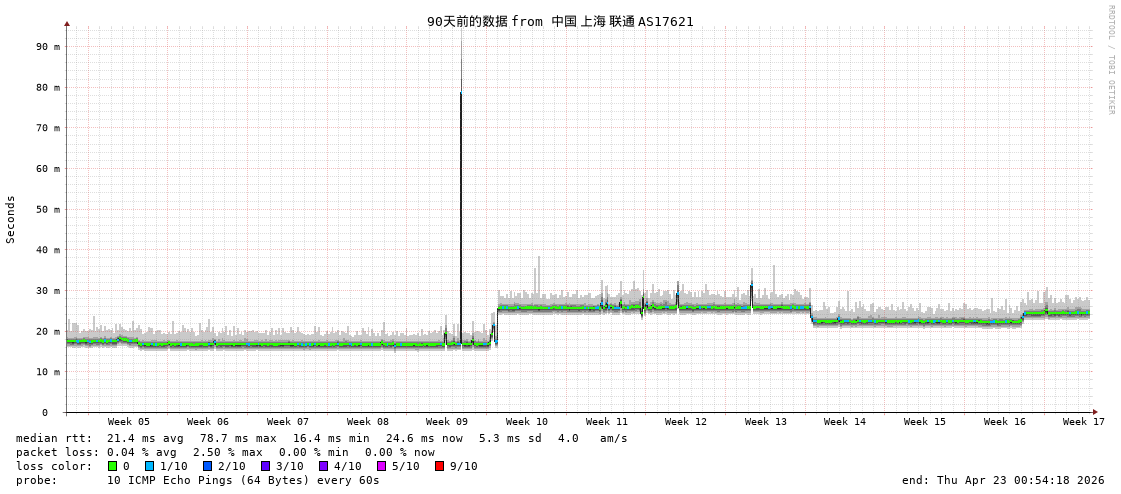
Task: Click the purple 3/10 loss swatch
Action: pyautogui.click(x=266, y=466)
